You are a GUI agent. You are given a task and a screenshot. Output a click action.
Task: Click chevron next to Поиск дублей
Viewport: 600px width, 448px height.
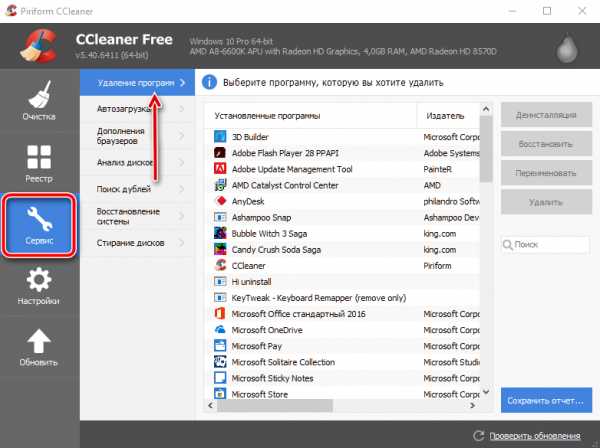click(182, 189)
